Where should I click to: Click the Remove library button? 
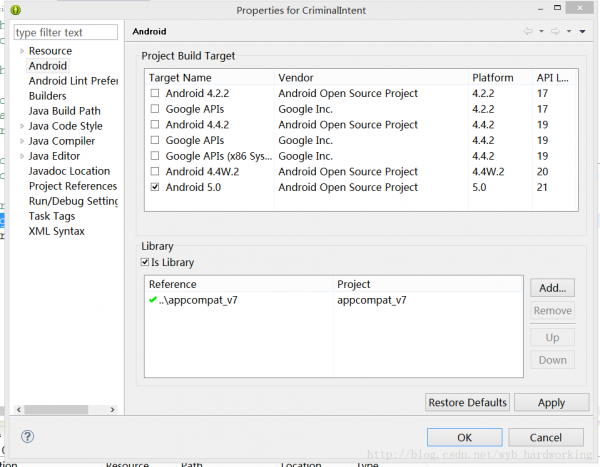[552, 310]
